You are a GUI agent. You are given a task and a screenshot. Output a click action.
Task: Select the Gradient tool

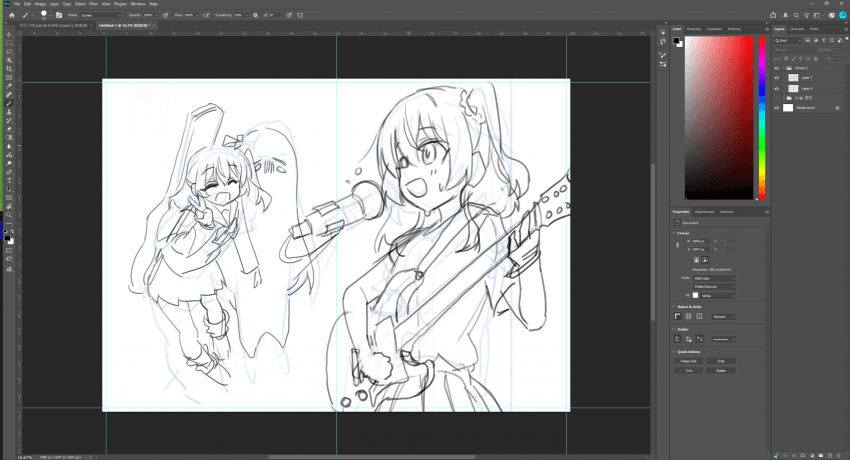[9, 138]
